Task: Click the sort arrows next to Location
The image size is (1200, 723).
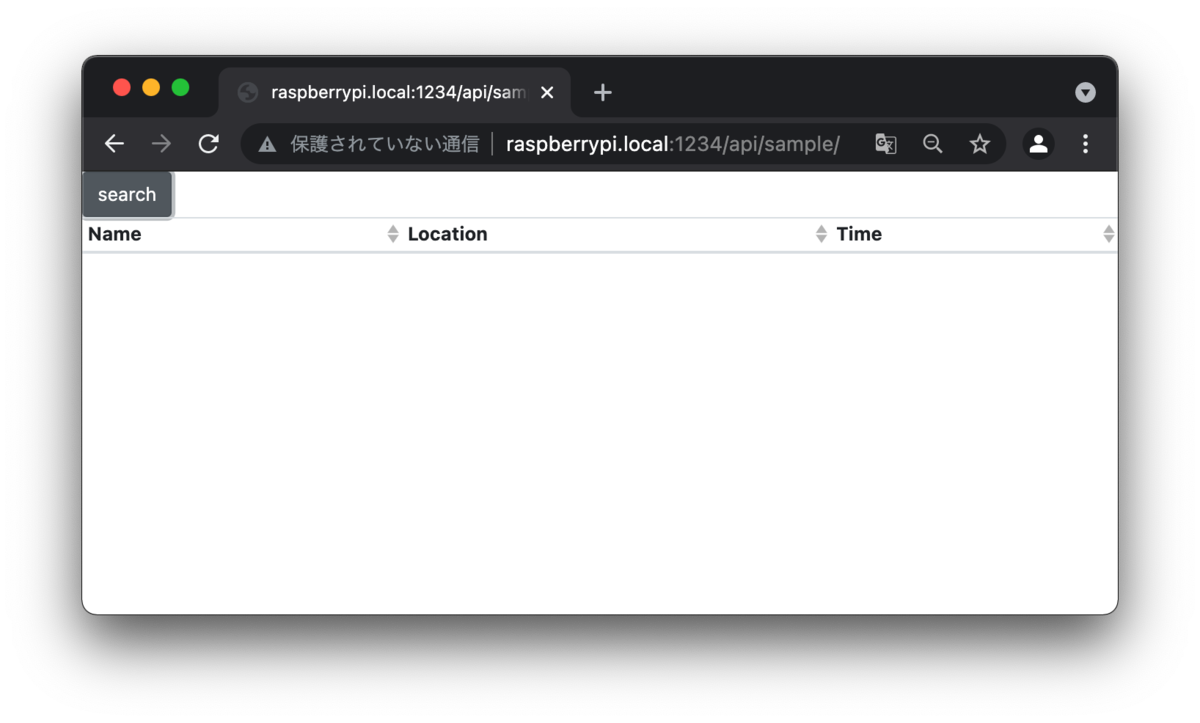Action: click(x=821, y=234)
